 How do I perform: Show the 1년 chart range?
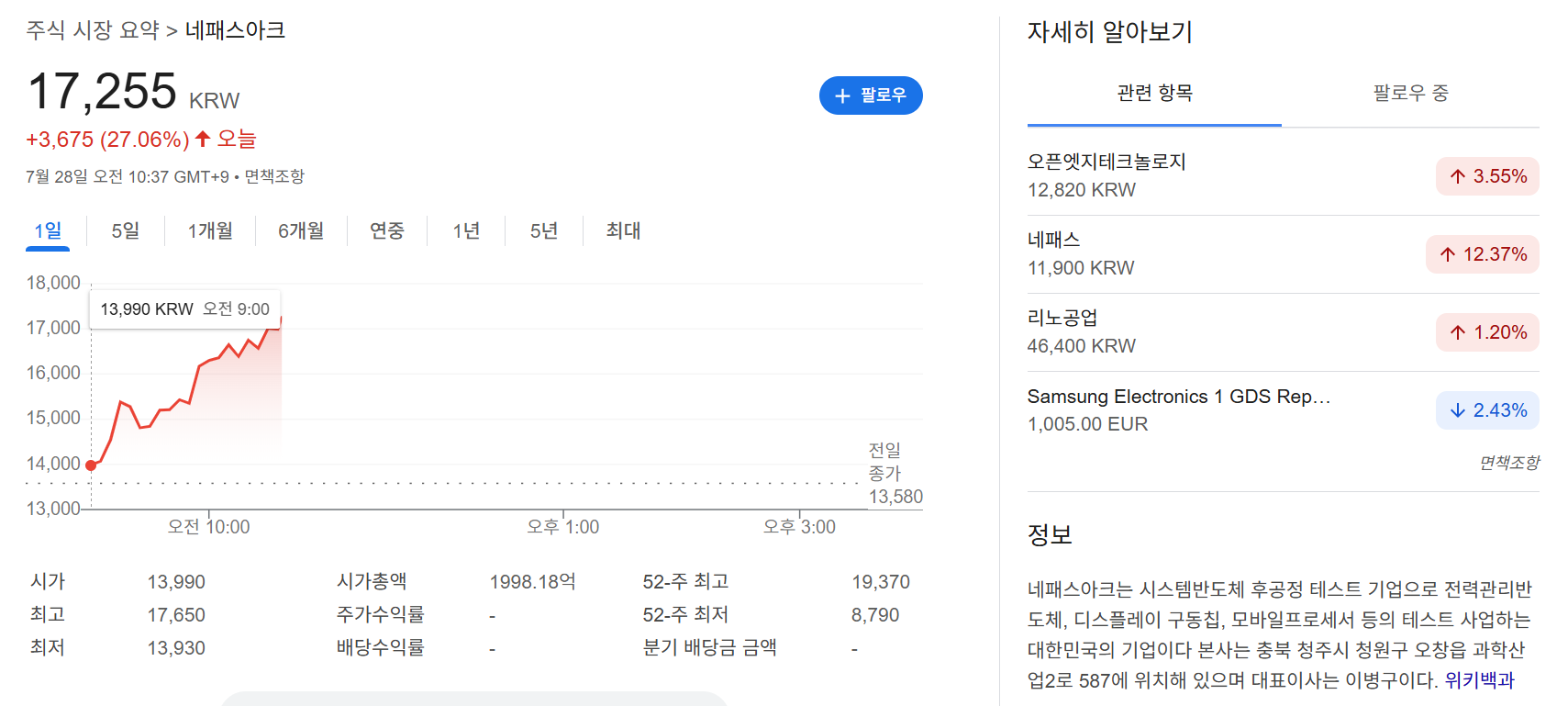point(466,230)
